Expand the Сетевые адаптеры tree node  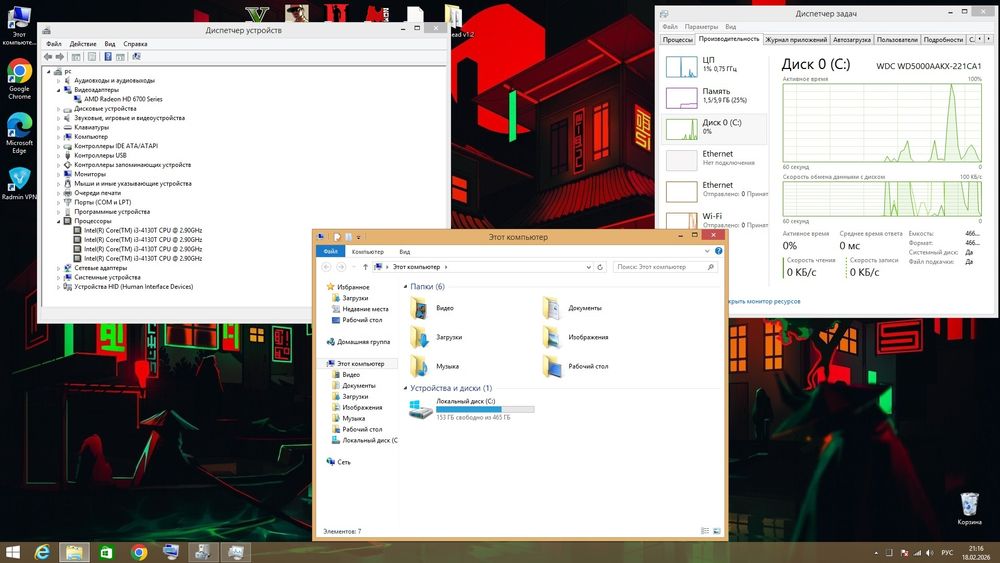[x=59, y=268]
